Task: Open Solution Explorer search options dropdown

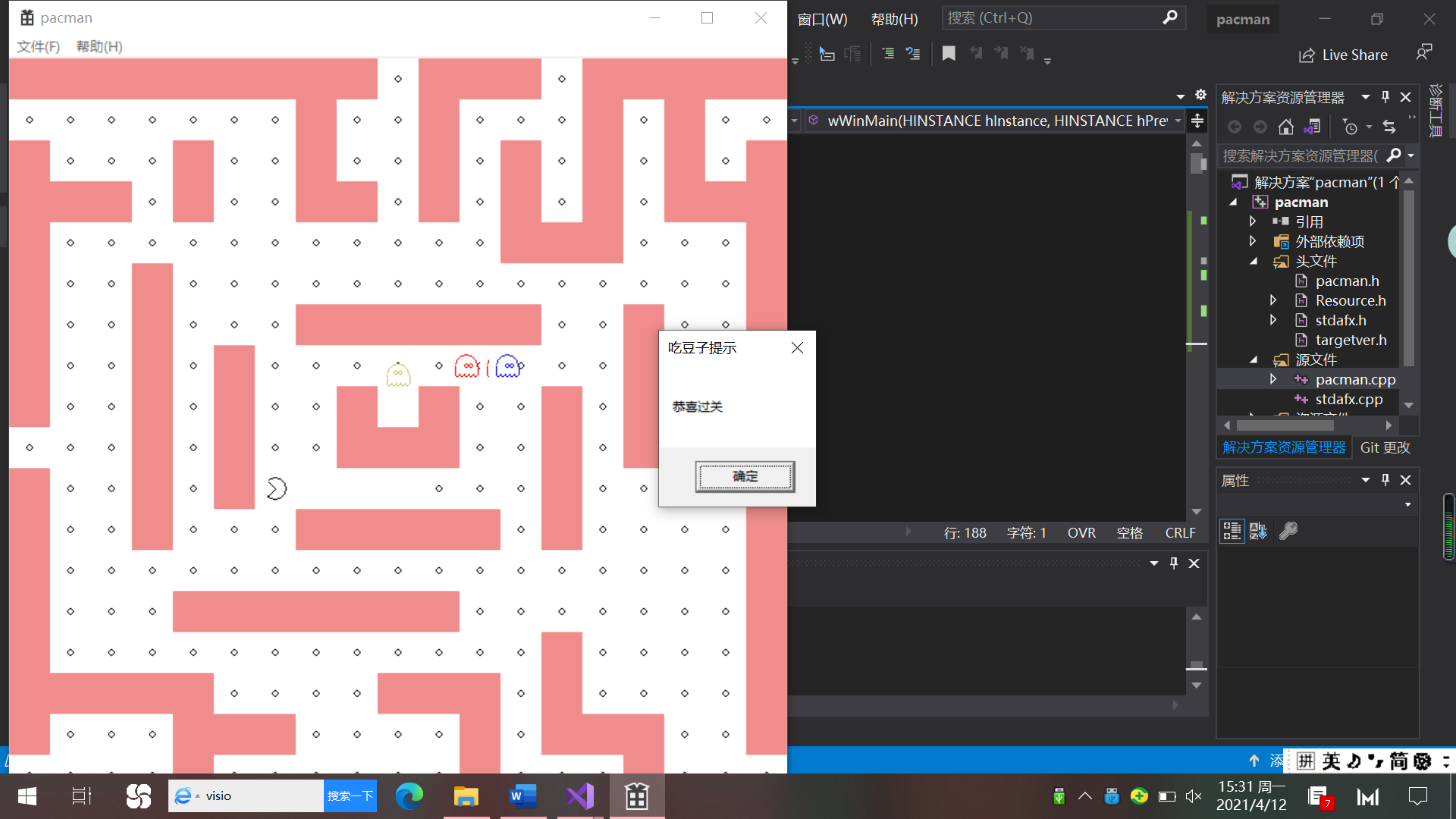Action: [x=1411, y=155]
